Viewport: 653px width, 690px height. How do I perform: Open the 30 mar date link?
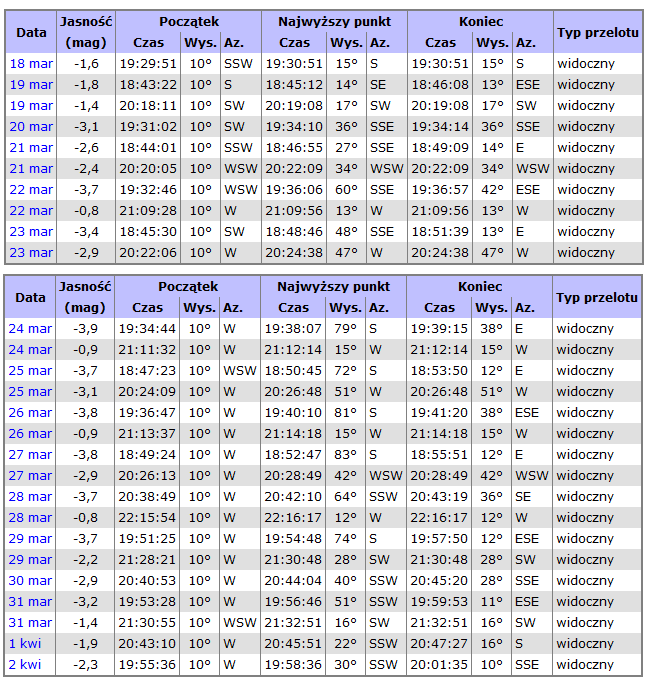30,581
